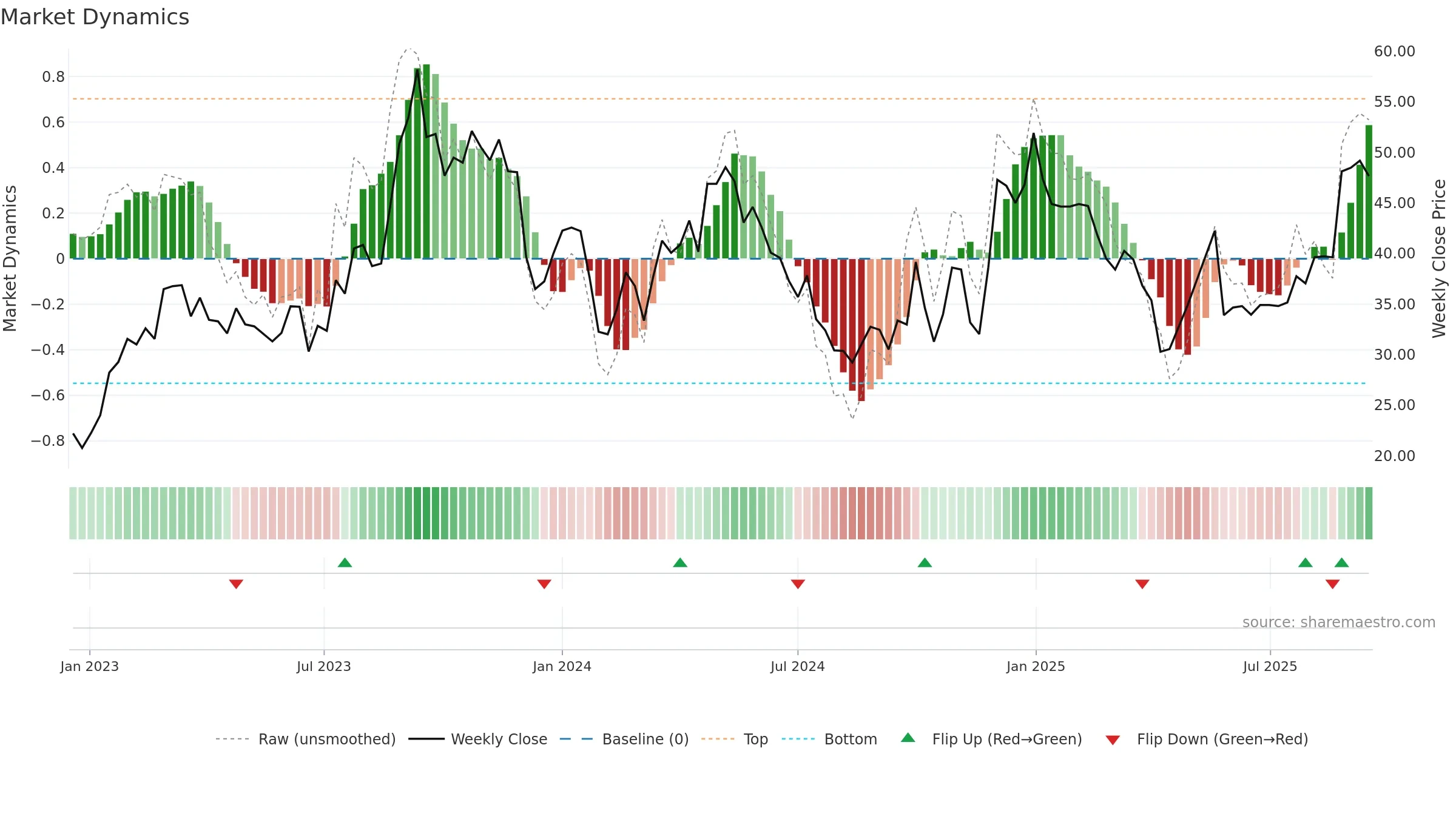Toggle the Bottom legend entry
1456x819 pixels.
(829, 739)
